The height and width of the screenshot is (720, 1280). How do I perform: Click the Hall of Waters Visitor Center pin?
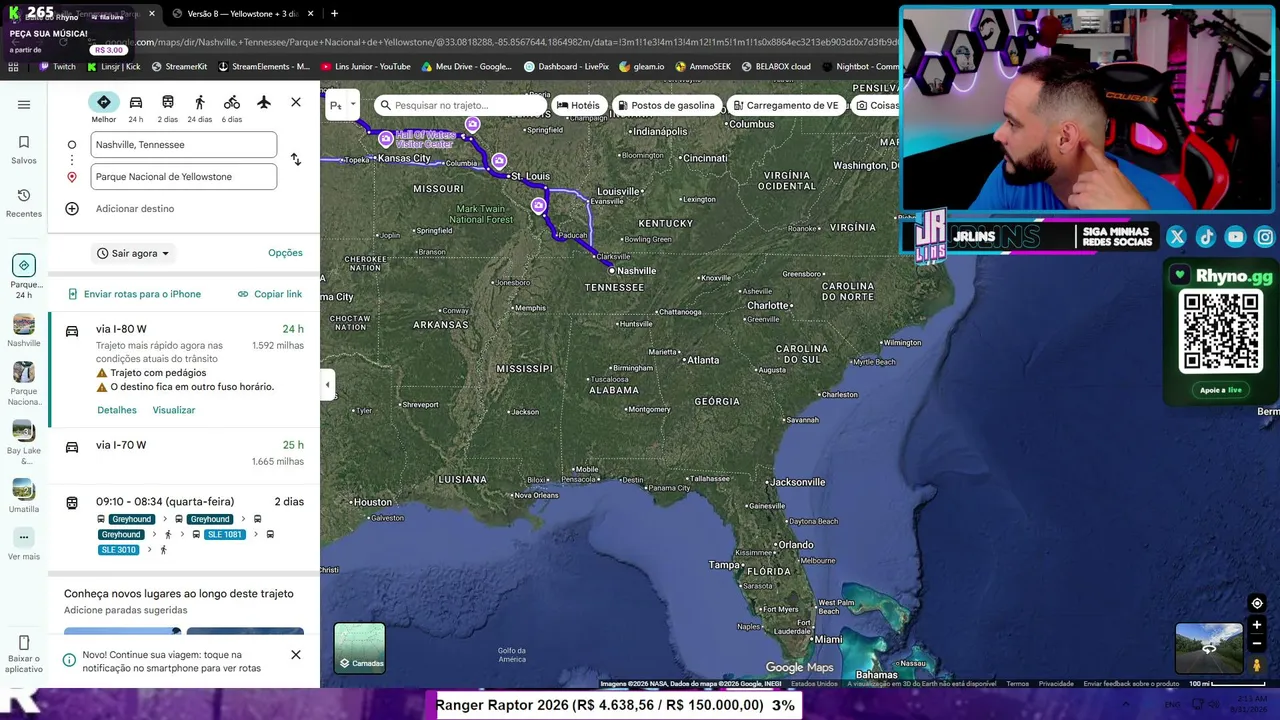[386, 139]
